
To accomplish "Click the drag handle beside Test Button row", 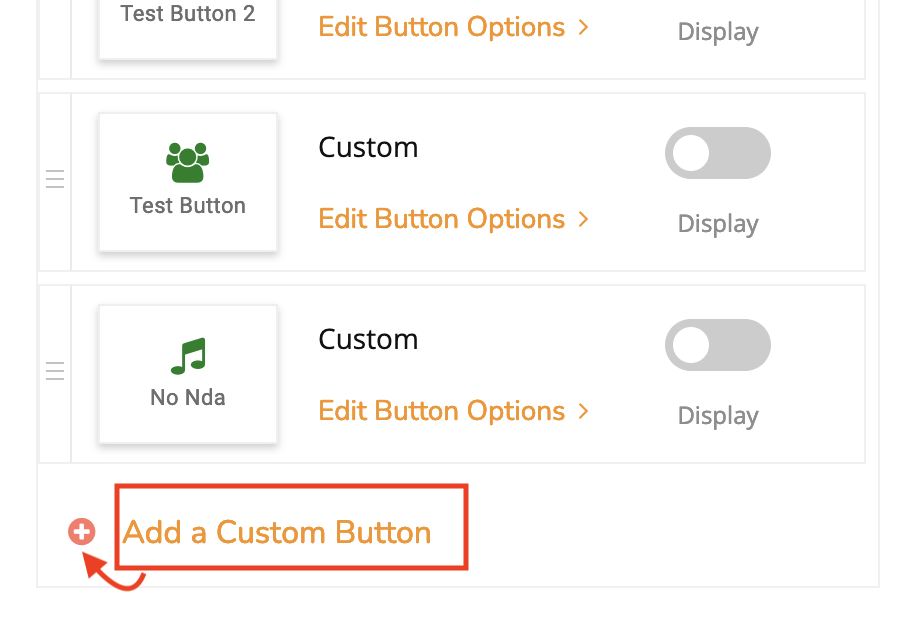I will [55, 180].
